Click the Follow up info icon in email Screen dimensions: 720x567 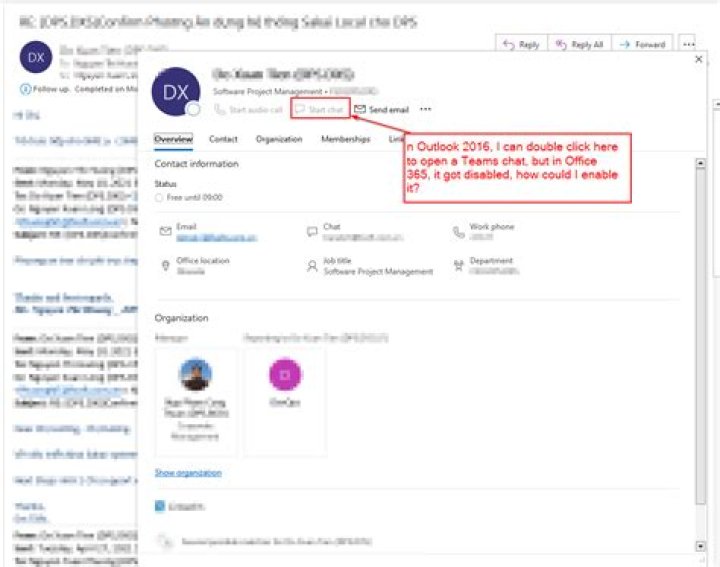coord(25,89)
